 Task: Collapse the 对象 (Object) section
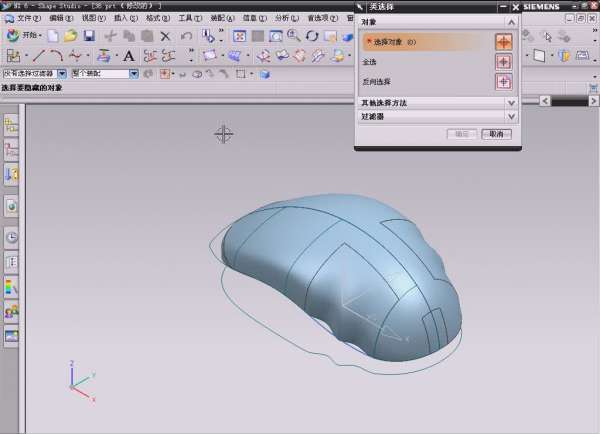click(x=512, y=21)
